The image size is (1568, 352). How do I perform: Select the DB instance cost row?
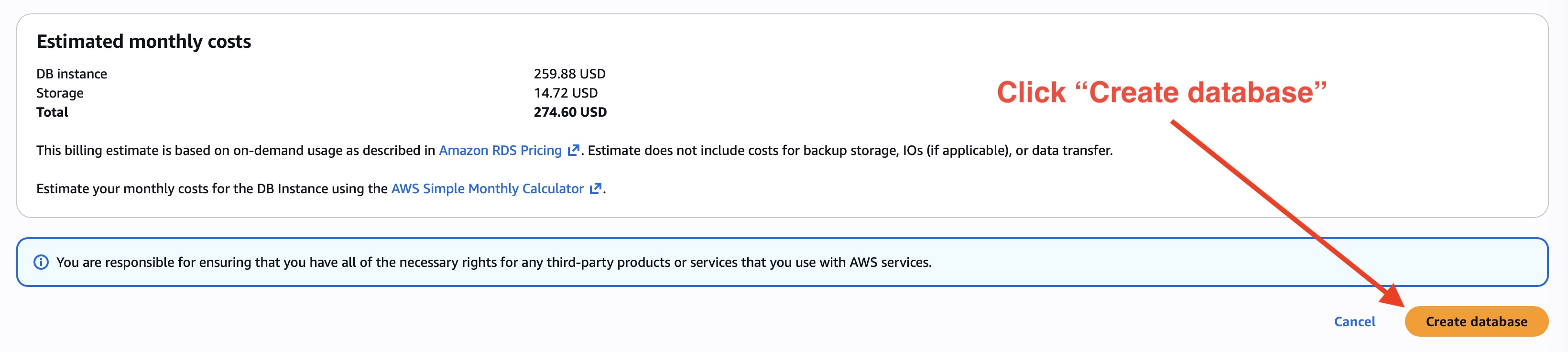coord(72,73)
